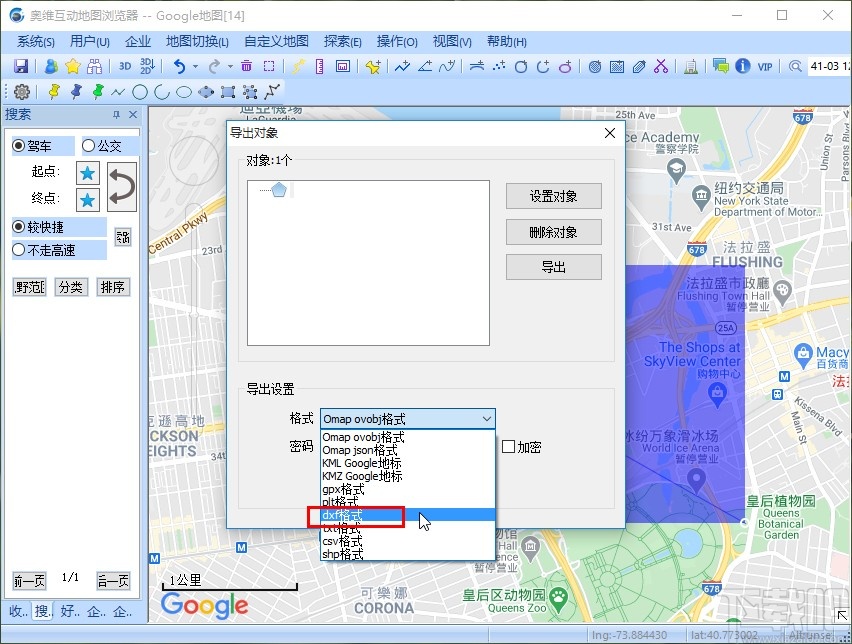Select KML Google地标 format option
This screenshot has width=852, height=644.
(x=362, y=464)
